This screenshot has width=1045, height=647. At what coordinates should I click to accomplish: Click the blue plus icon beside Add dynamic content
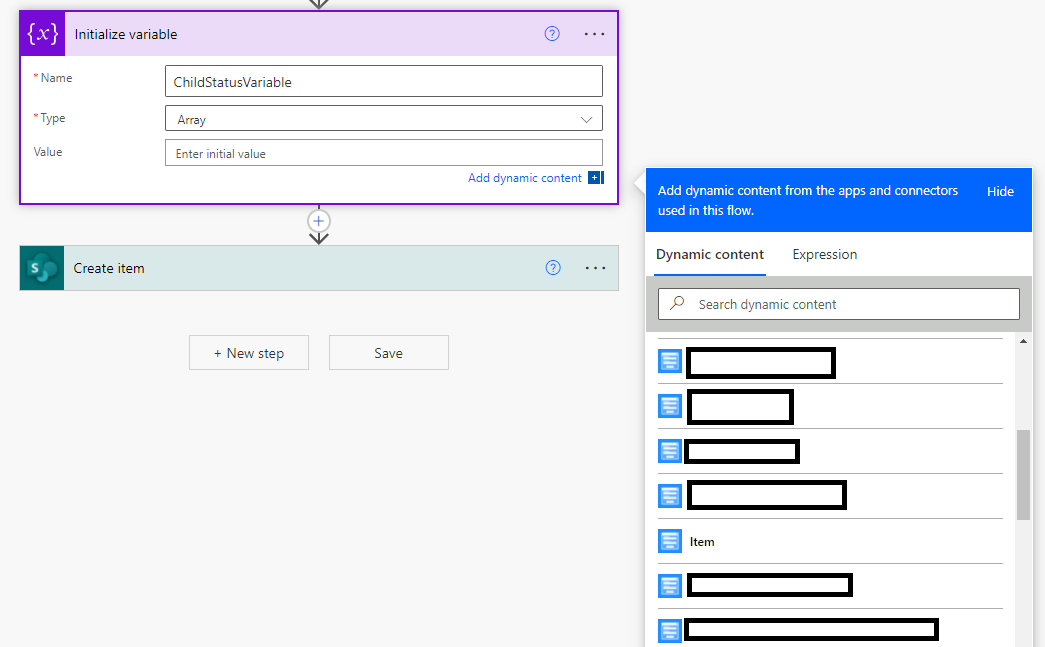click(595, 178)
